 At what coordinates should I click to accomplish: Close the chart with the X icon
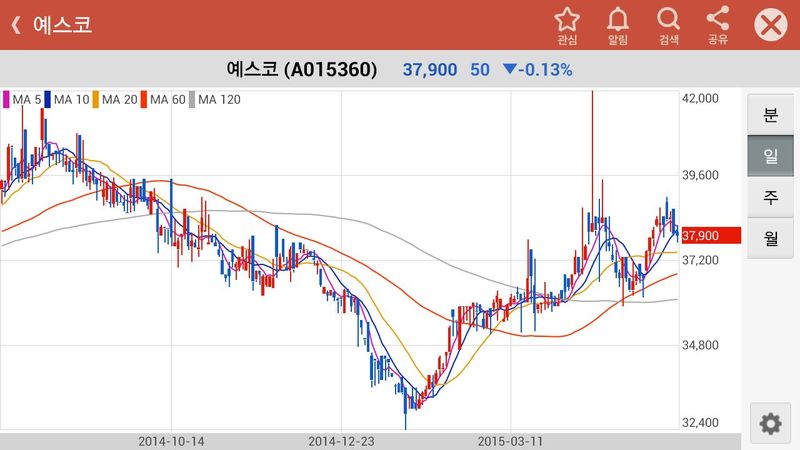(x=770, y=25)
